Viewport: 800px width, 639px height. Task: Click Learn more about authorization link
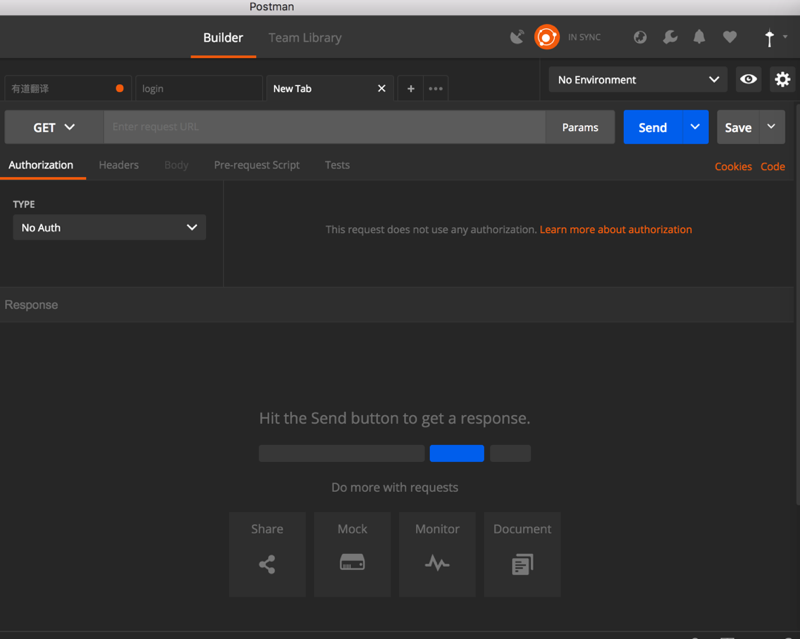point(616,230)
